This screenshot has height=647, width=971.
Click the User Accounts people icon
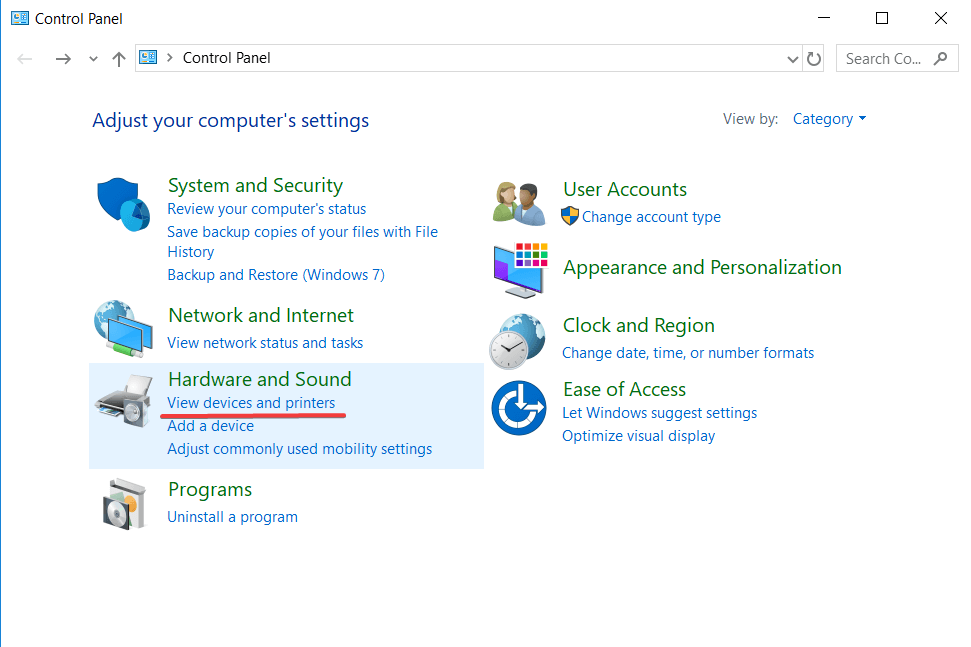point(519,203)
